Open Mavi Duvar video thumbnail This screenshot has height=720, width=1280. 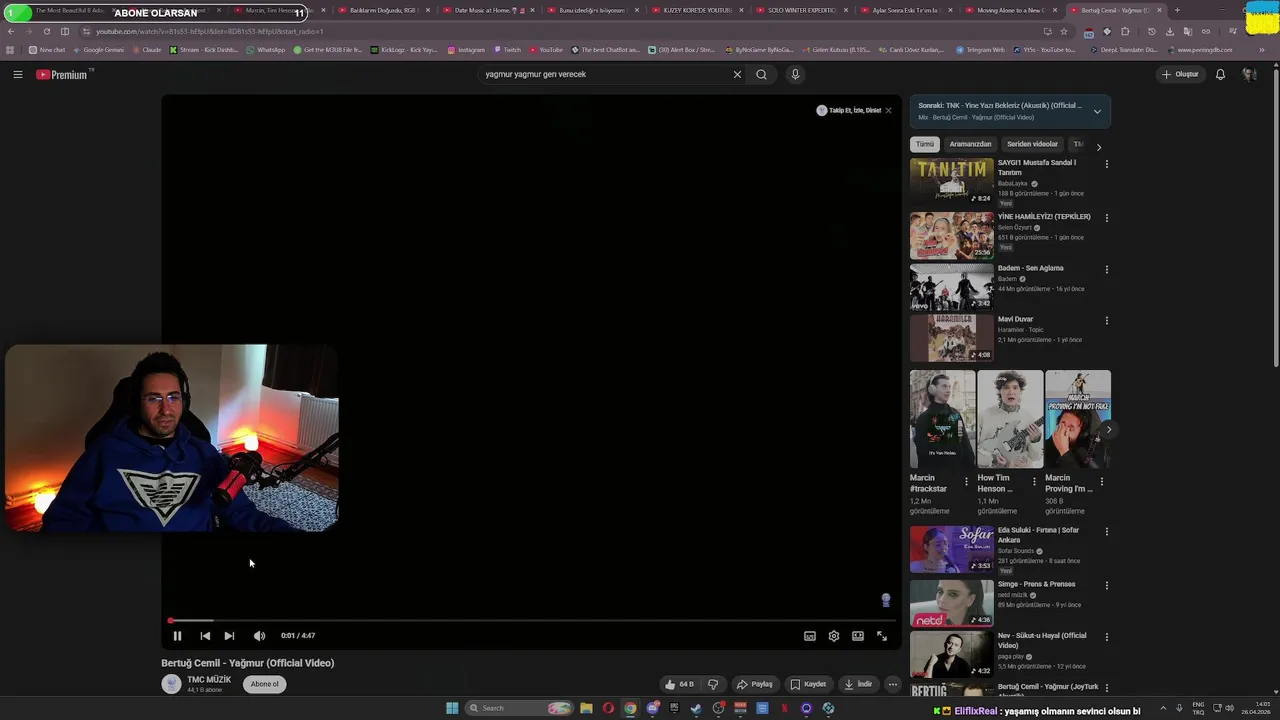pos(952,338)
